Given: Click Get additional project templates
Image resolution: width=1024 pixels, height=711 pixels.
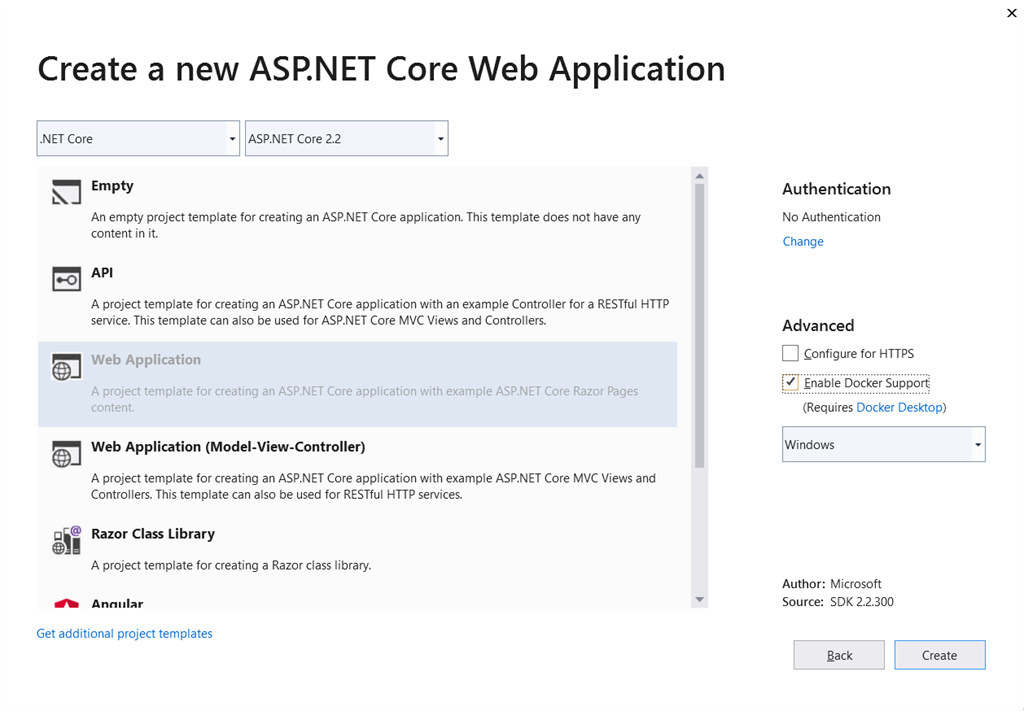Looking at the screenshot, I should click(124, 633).
